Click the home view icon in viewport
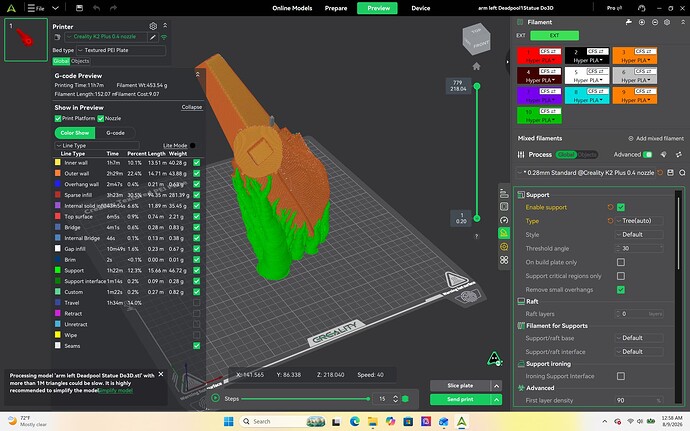 click(x=476, y=66)
